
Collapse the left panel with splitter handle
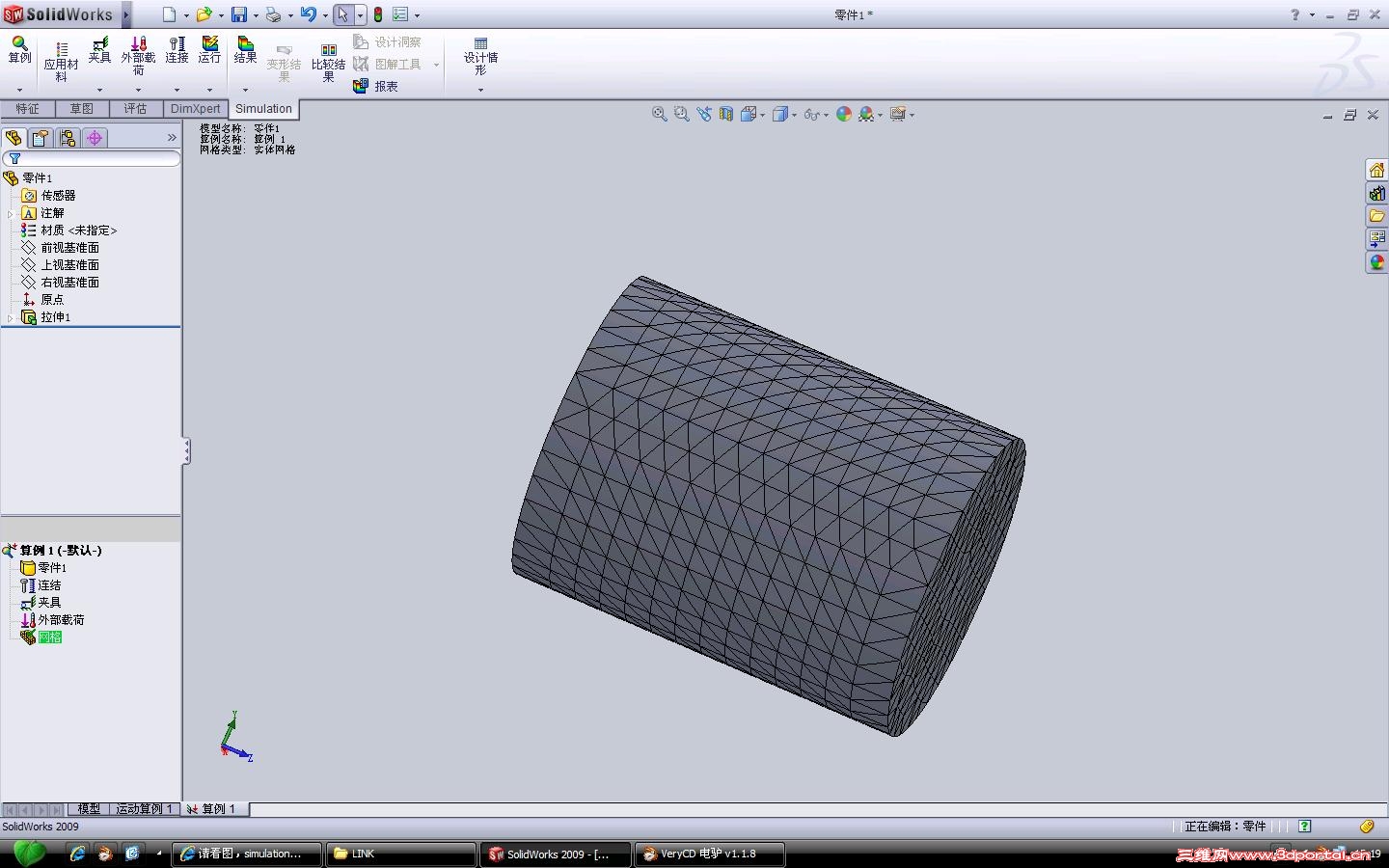click(x=186, y=450)
